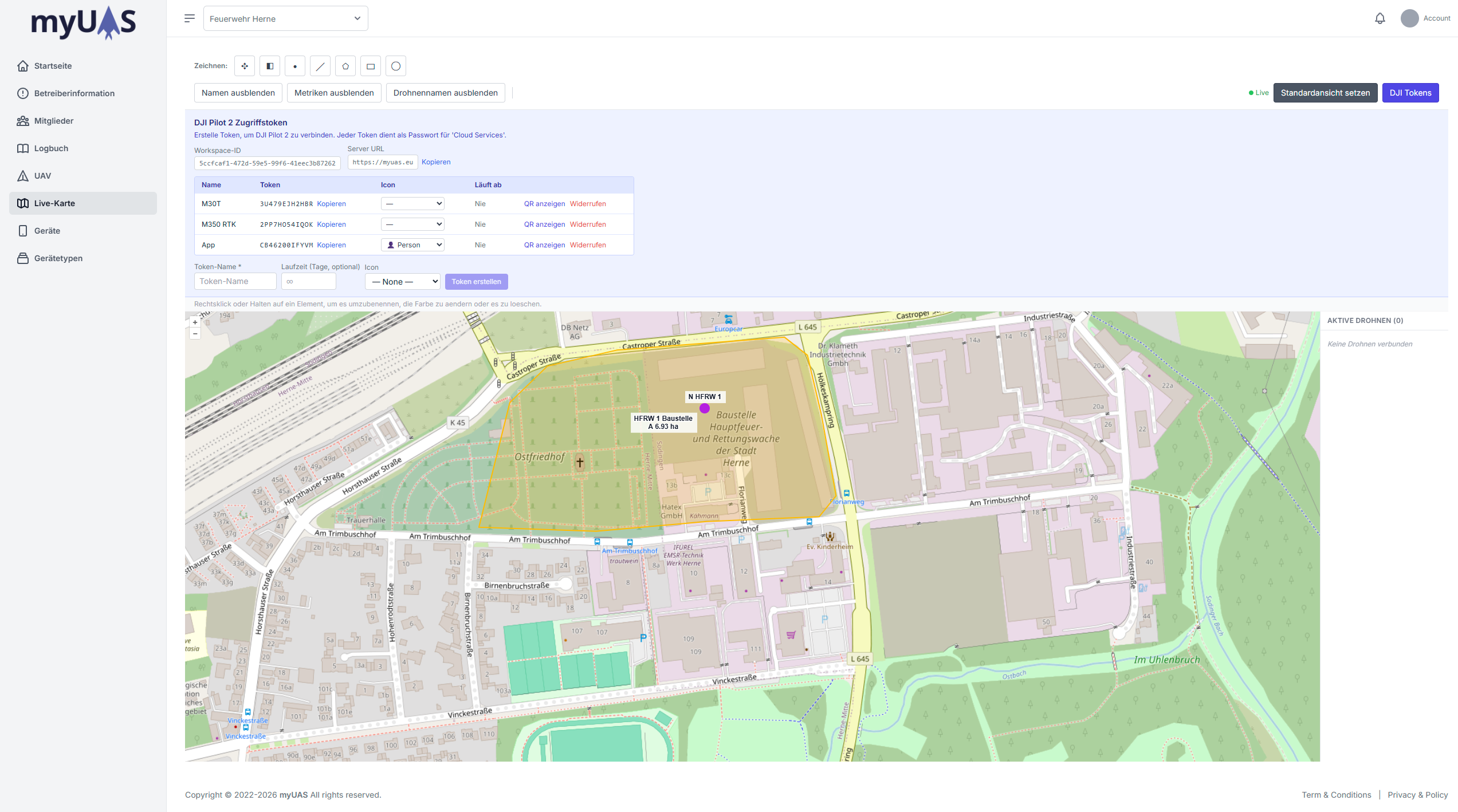1458x812 pixels.
Task: Click the purple N HFRW 1 map marker
Action: [x=705, y=408]
